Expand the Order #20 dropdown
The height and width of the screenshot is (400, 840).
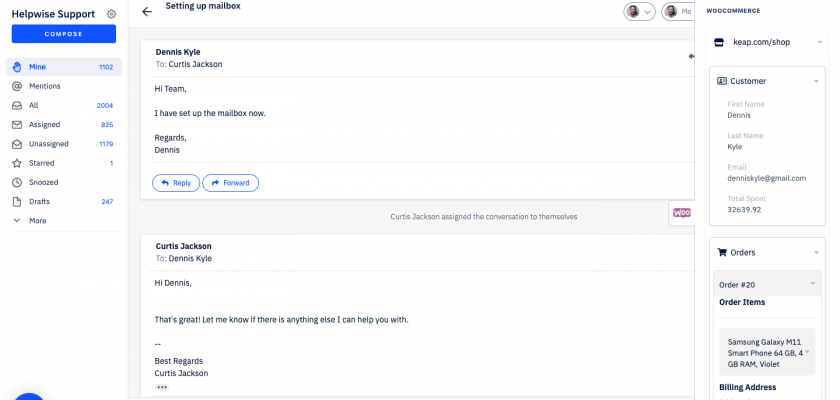pos(812,285)
